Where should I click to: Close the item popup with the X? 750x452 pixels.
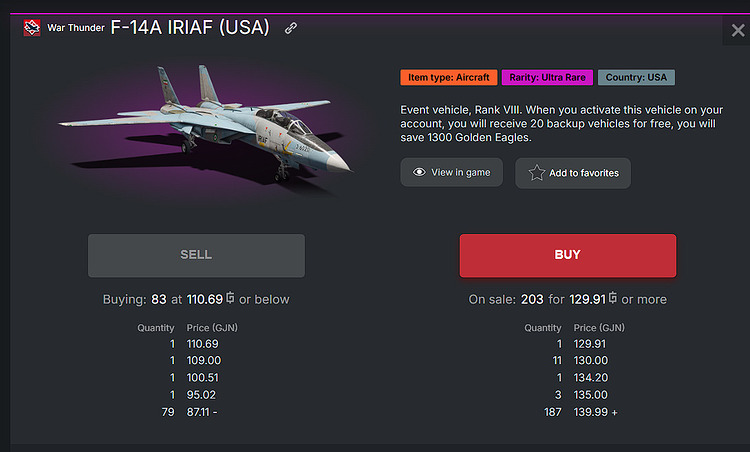click(x=738, y=31)
